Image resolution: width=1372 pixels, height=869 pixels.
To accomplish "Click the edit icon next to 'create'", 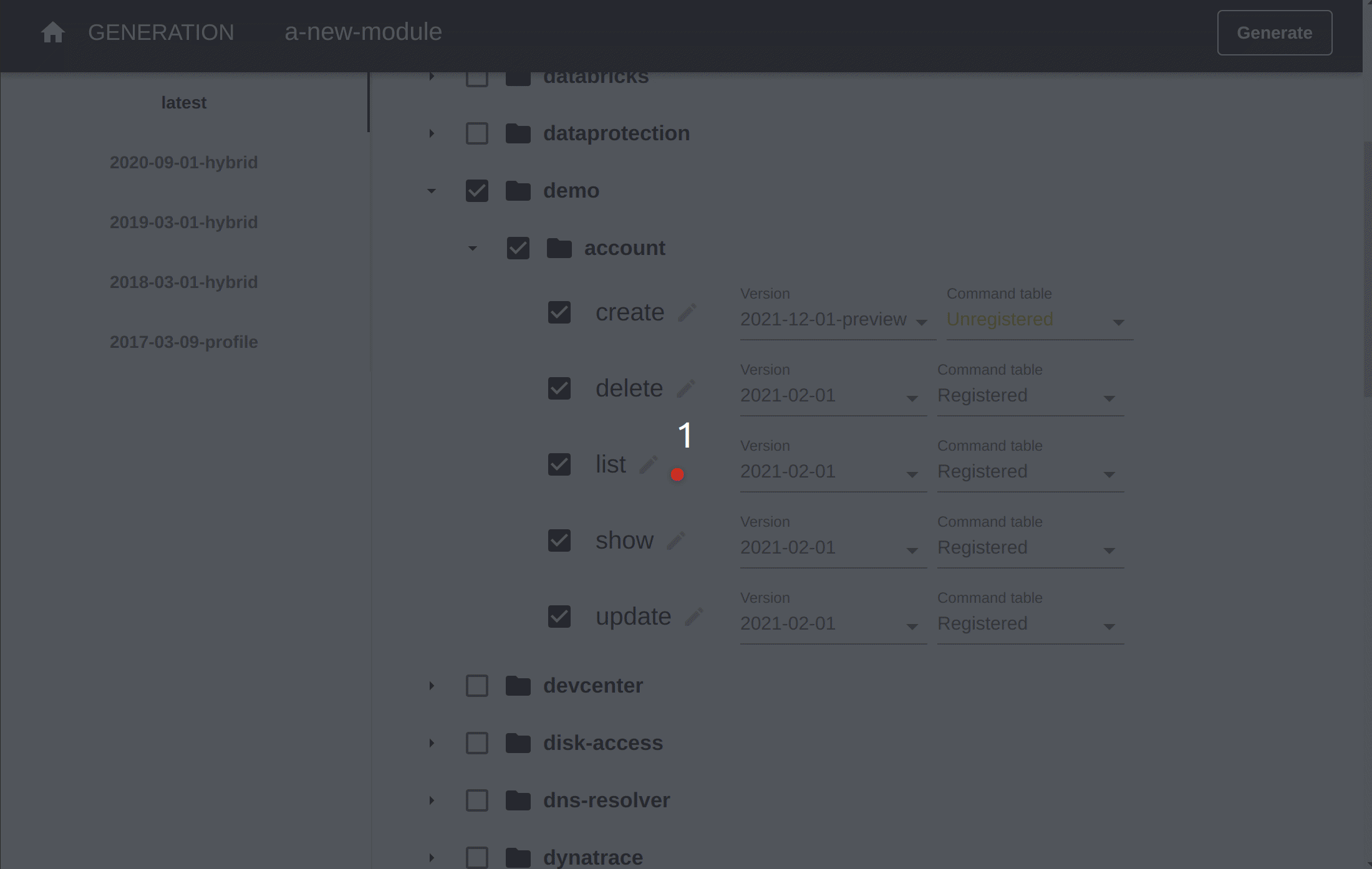I will (686, 312).
